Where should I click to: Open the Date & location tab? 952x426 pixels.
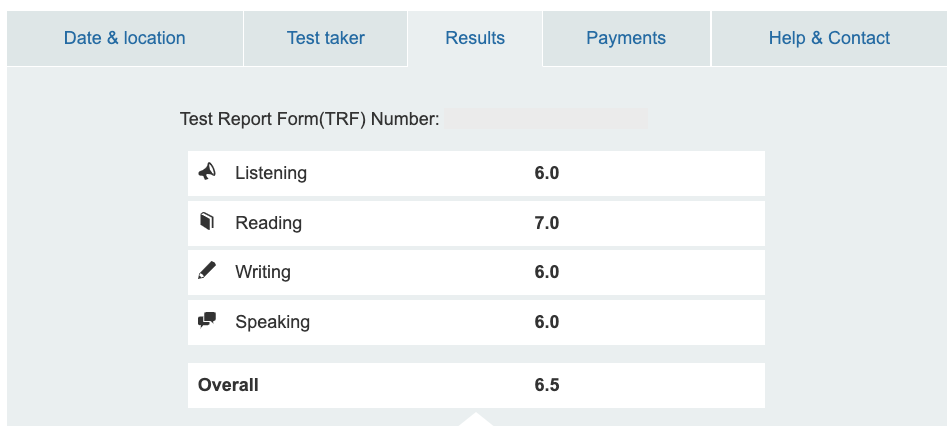(x=124, y=38)
